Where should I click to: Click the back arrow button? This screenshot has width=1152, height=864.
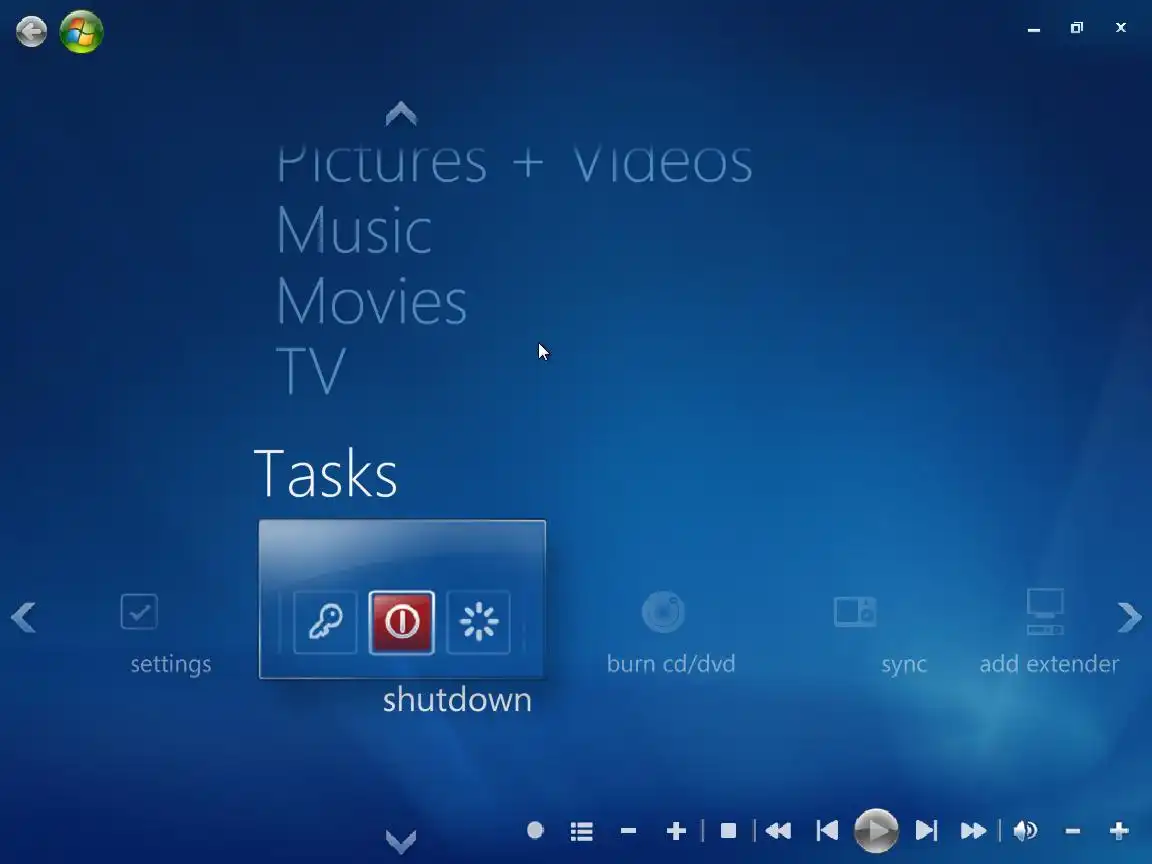tap(32, 32)
